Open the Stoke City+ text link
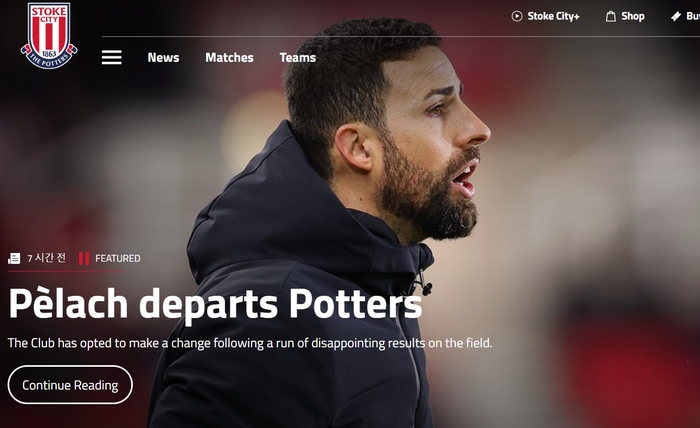700x428 pixels. (554, 17)
